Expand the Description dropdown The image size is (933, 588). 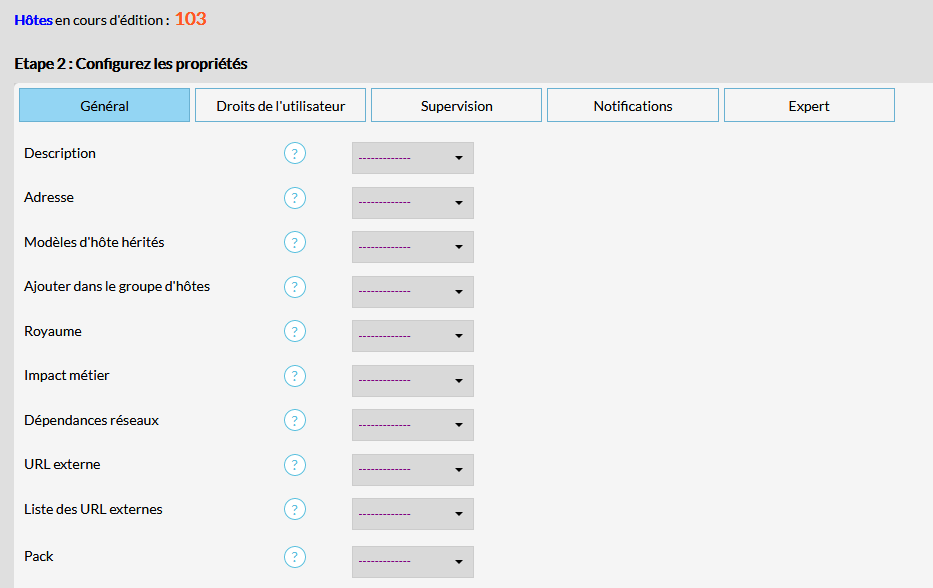(x=412, y=158)
